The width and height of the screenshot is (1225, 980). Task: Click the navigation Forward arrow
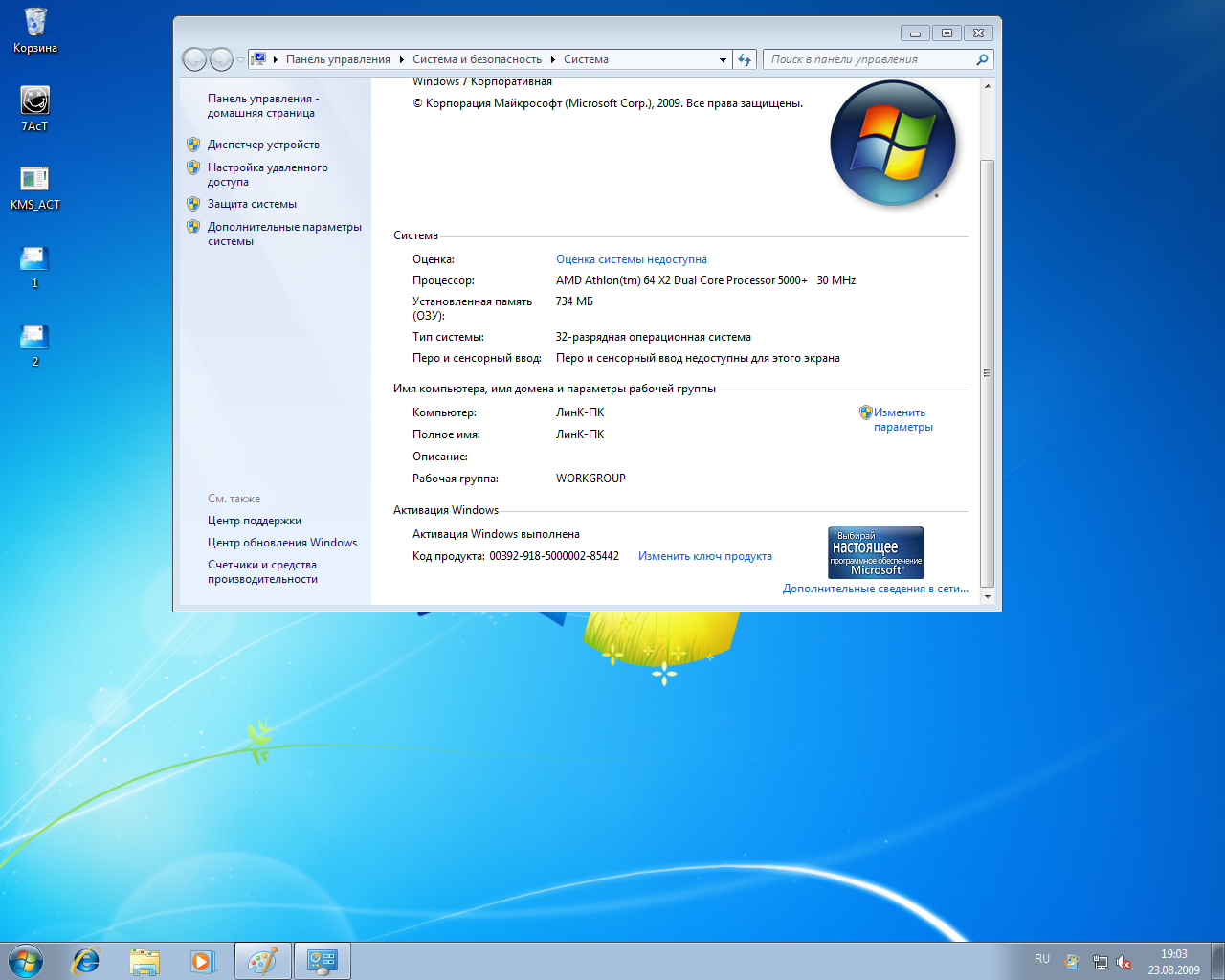(x=221, y=59)
